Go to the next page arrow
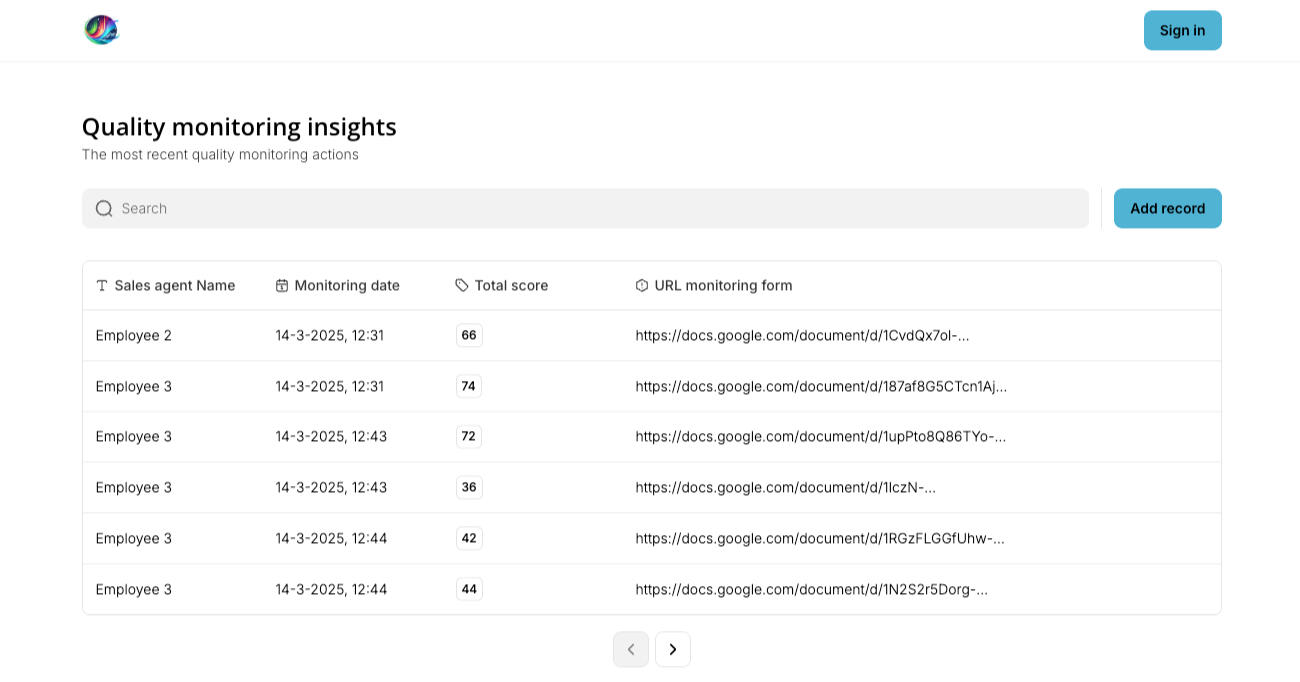 [x=673, y=649]
